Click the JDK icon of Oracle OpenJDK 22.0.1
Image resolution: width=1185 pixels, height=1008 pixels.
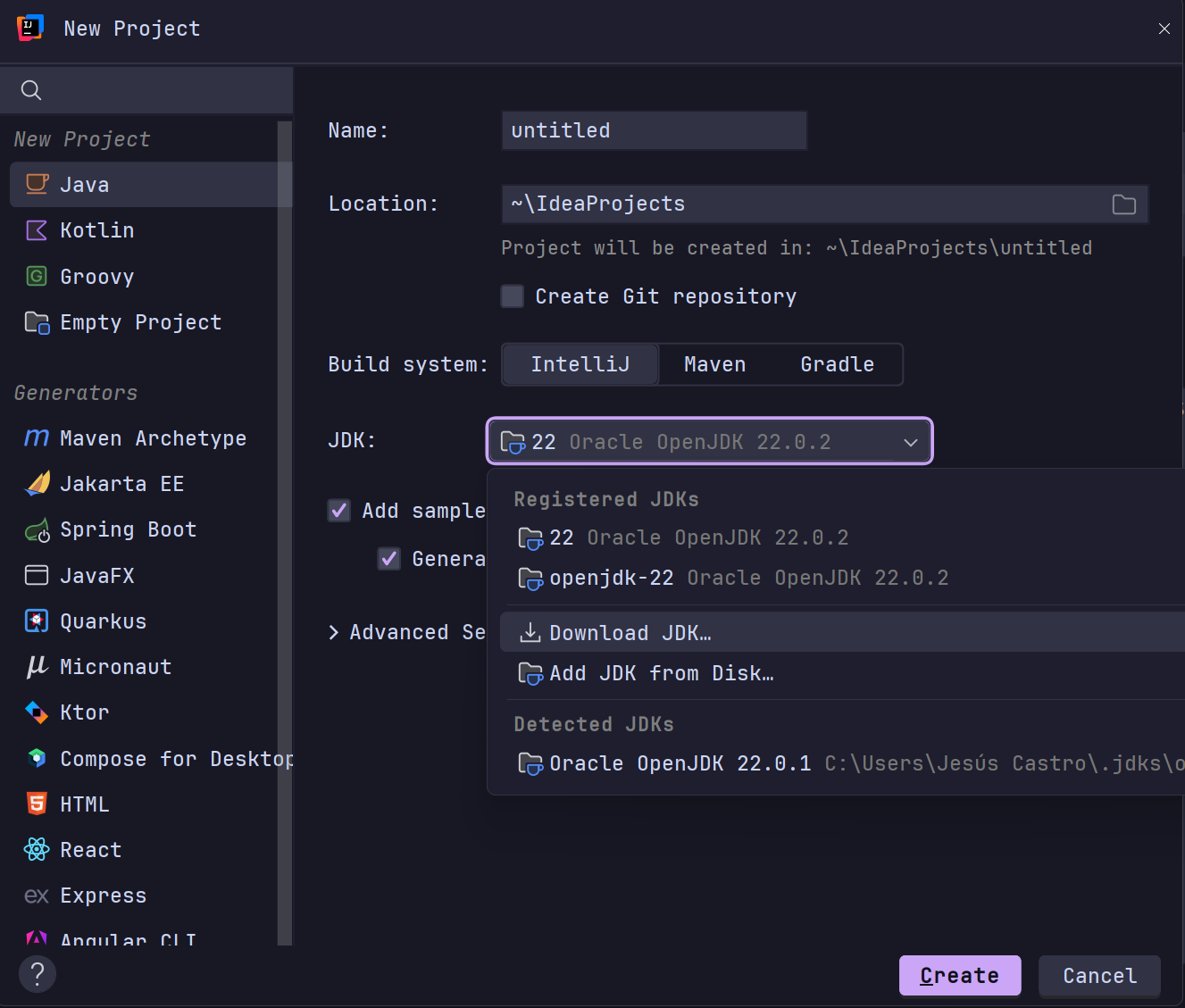point(530,764)
